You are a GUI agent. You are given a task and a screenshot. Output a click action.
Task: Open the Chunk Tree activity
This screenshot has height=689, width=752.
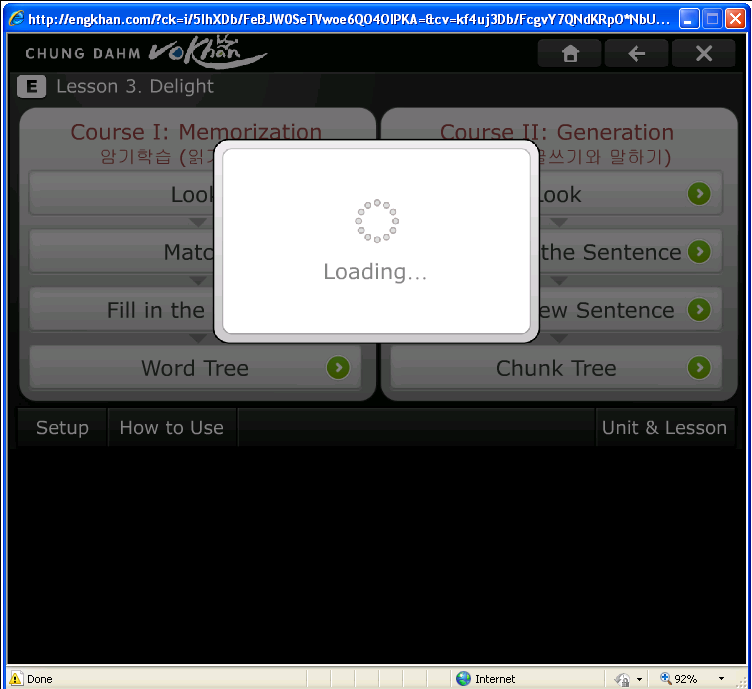coord(556,368)
